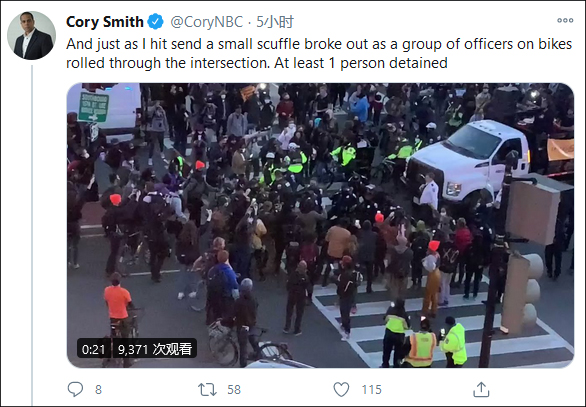Open the reply speech bubble icon
This screenshot has width=586, height=407.
tap(75, 389)
